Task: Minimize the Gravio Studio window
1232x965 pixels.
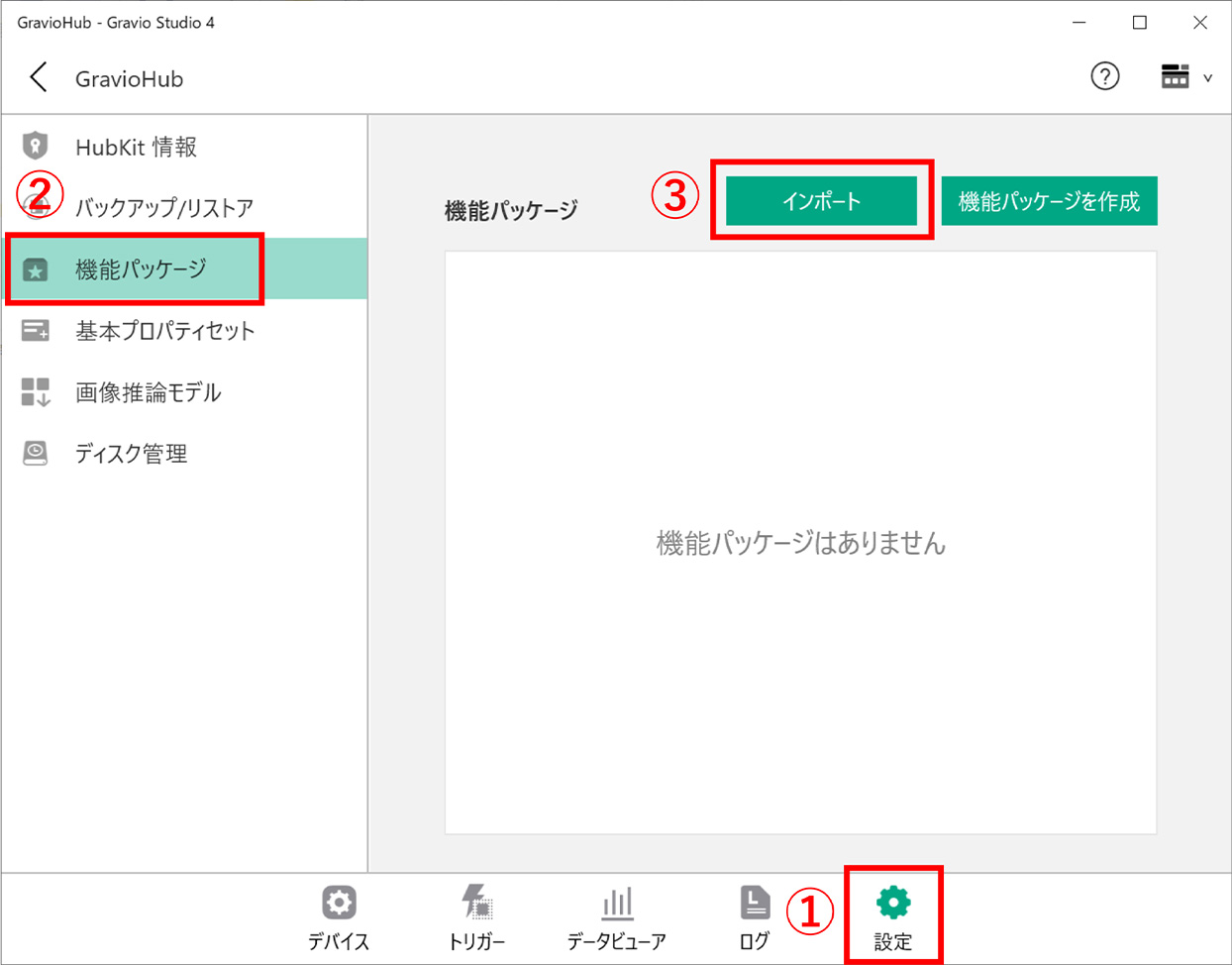Action: [x=1079, y=22]
